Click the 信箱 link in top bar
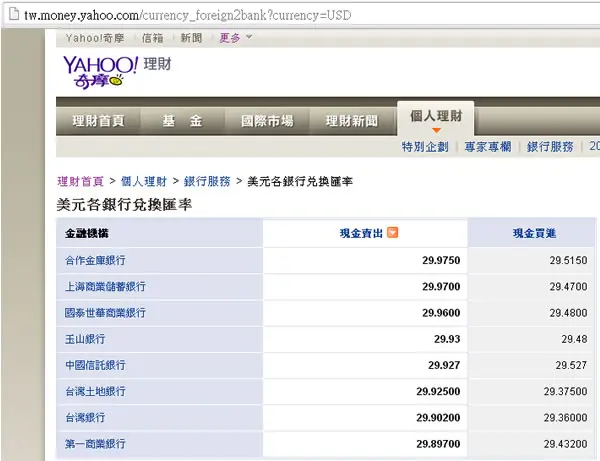 152,38
